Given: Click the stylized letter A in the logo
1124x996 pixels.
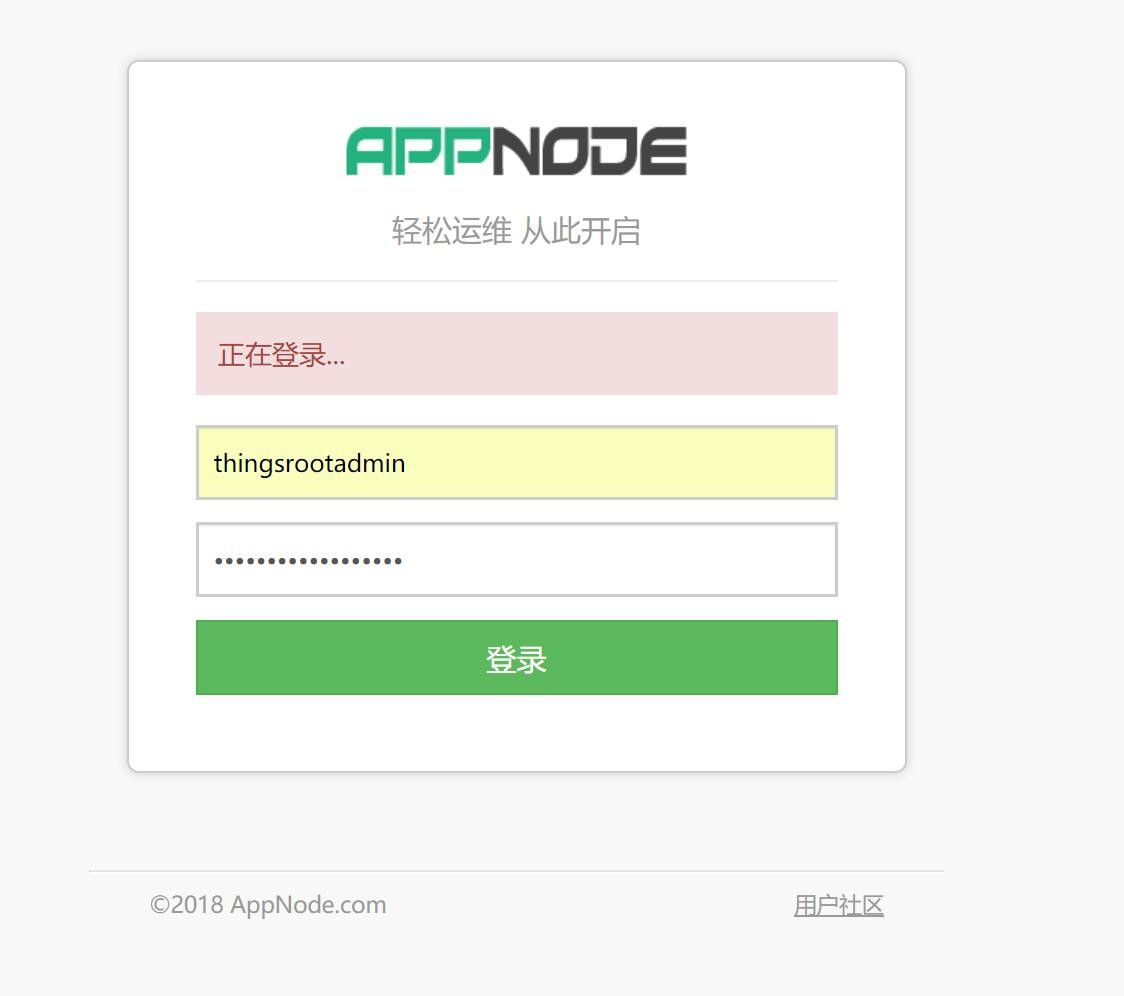Looking at the screenshot, I should 370,150.
